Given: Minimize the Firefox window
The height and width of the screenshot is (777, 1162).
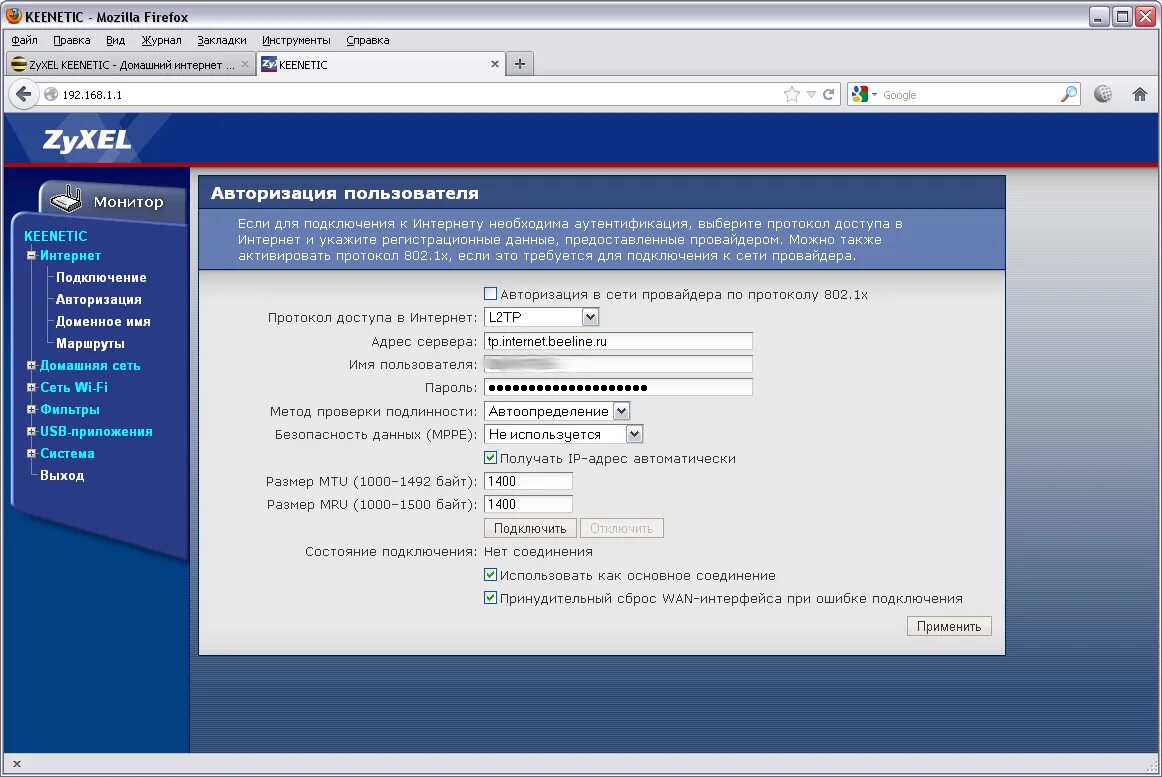Looking at the screenshot, I should (1098, 16).
